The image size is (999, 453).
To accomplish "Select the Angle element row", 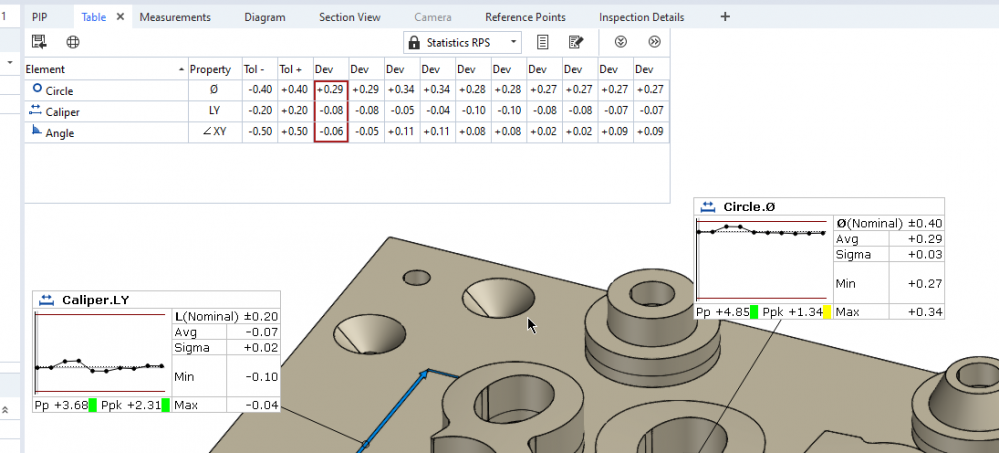I will [x=59, y=132].
